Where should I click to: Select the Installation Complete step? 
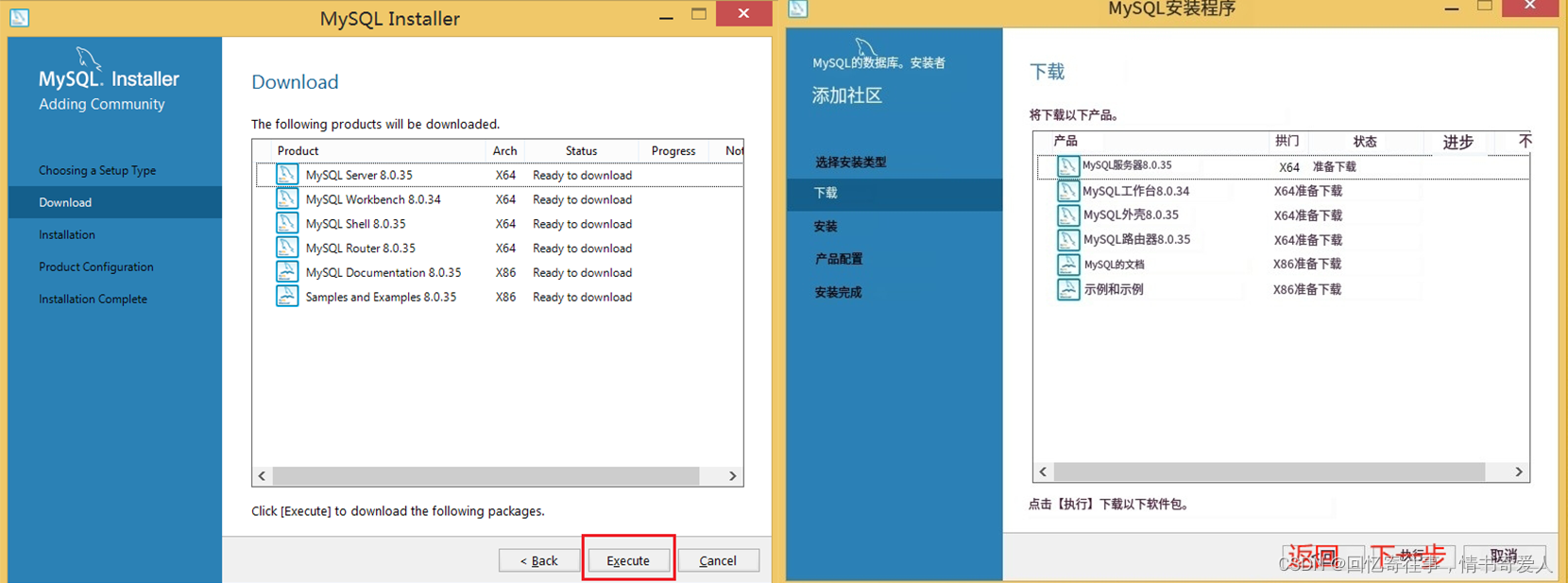tap(93, 299)
